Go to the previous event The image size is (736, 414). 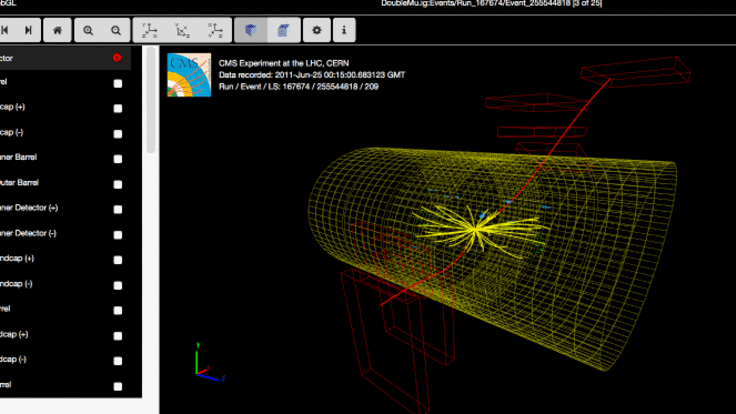click(x=5, y=30)
